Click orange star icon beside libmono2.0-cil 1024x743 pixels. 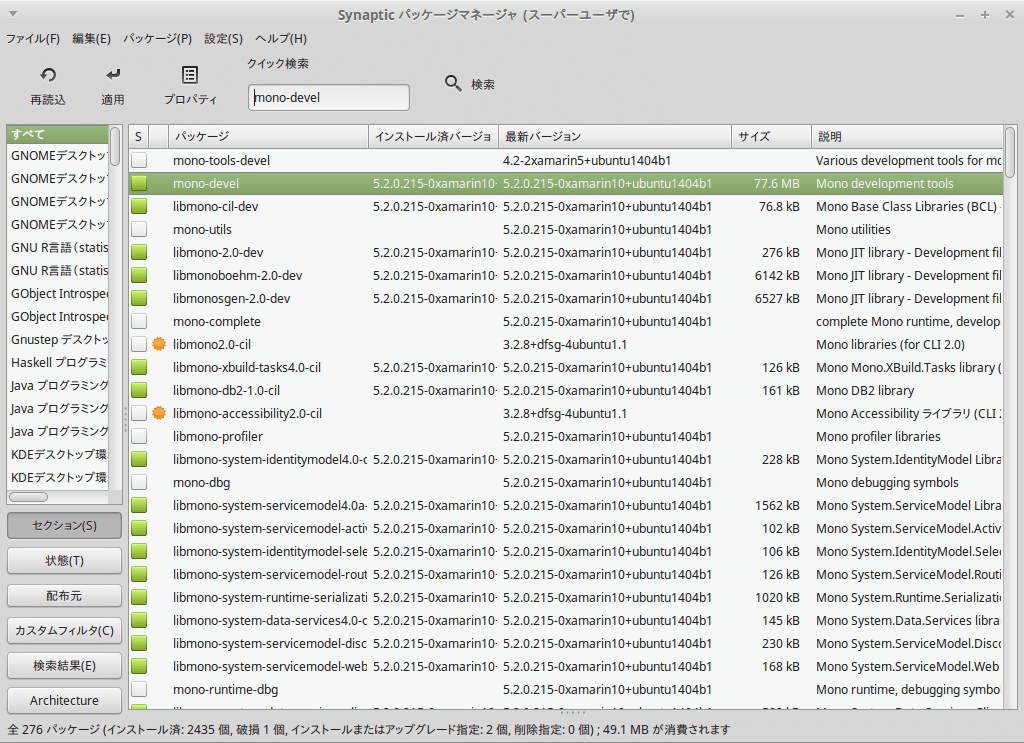point(159,344)
